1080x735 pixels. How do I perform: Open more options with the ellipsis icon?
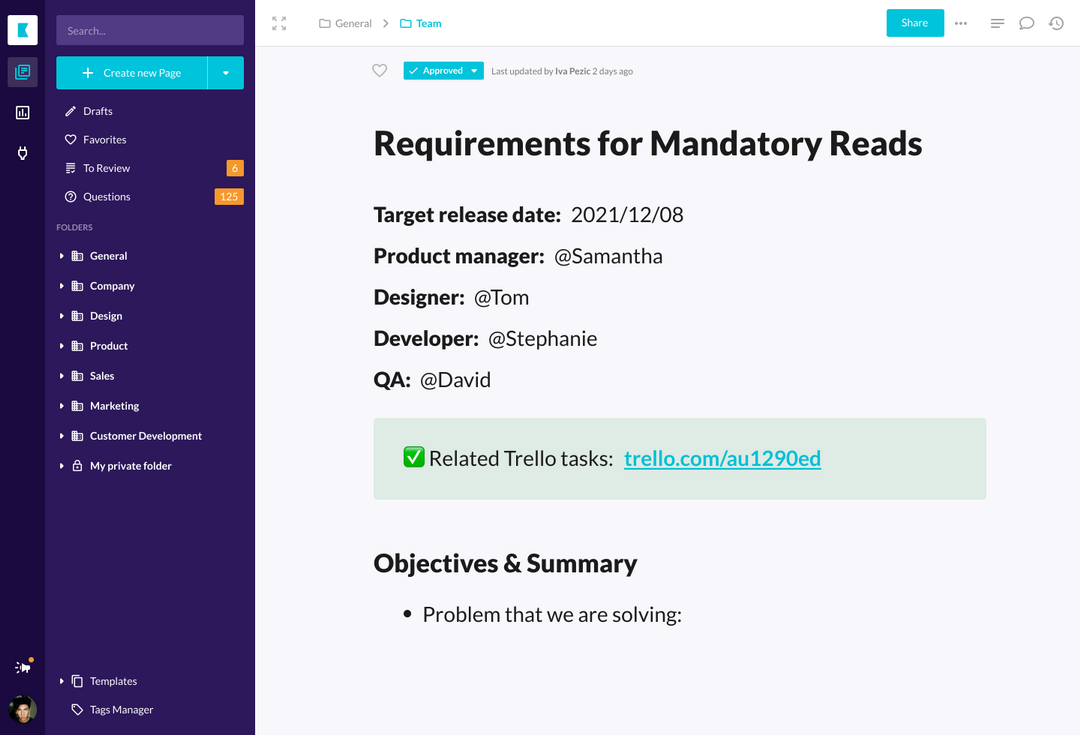tap(960, 22)
